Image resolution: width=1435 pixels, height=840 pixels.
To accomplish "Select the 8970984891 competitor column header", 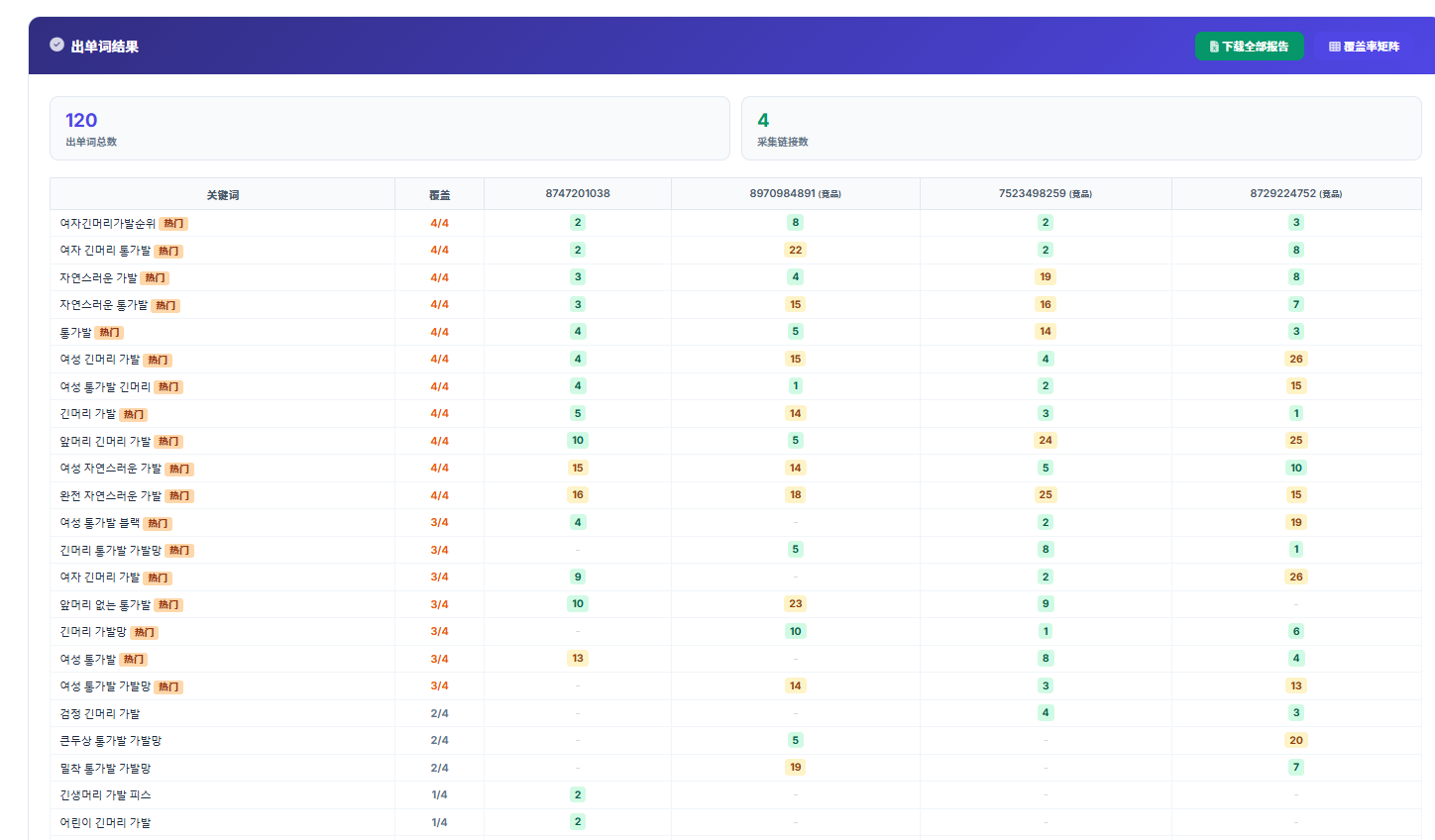I will [x=796, y=193].
